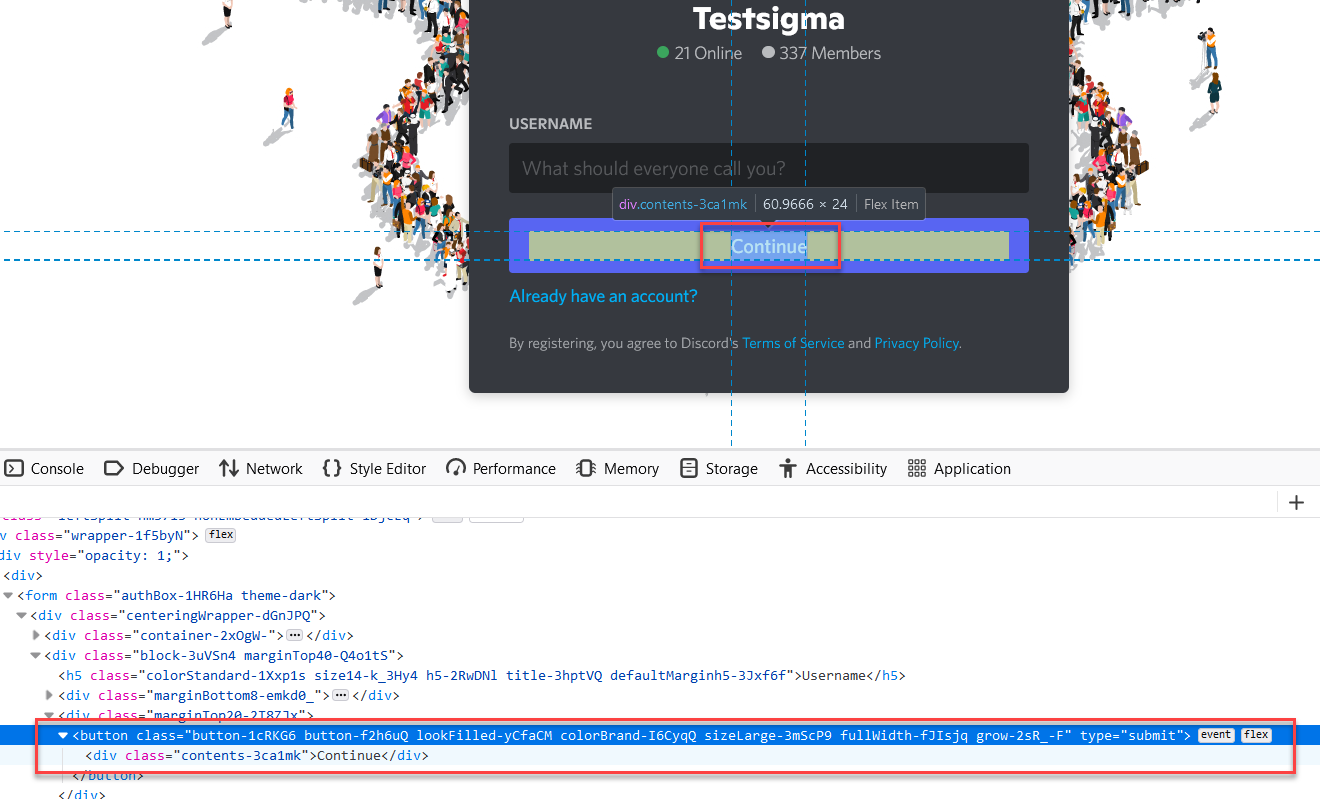Click the Testsigma server title
This screenshot has height=799, width=1320.
(768, 19)
